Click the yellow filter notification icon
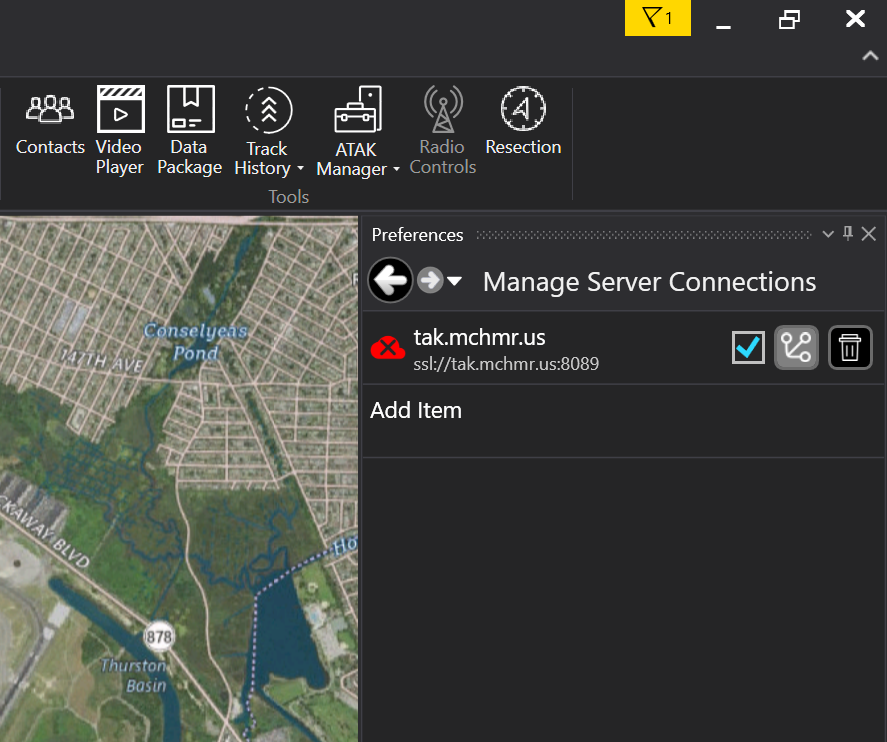 (x=657, y=18)
